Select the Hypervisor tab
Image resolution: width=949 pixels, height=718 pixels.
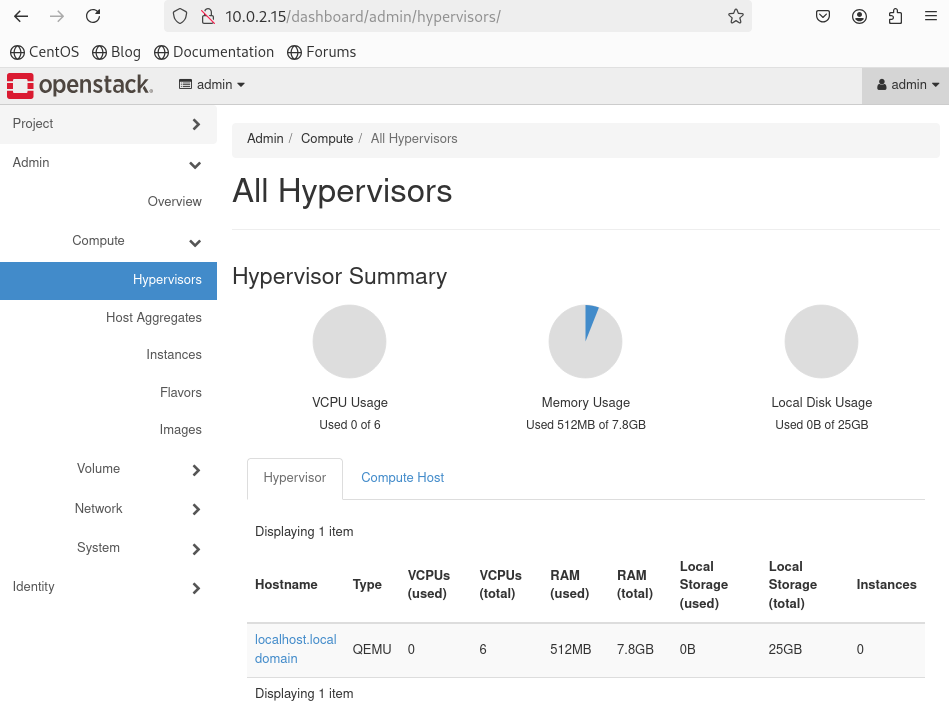point(295,478)
